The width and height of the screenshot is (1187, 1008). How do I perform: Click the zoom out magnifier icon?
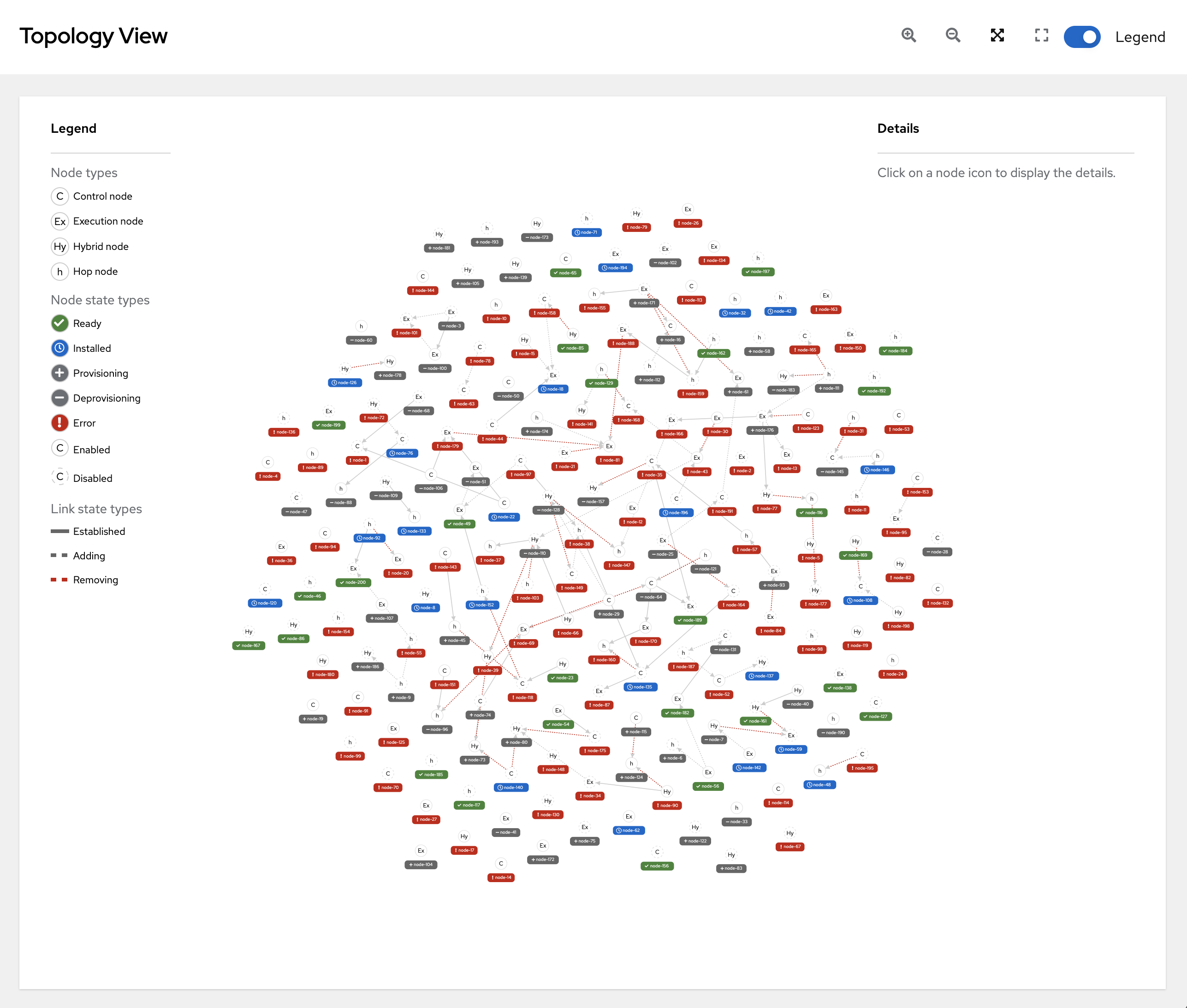[953, 36]
